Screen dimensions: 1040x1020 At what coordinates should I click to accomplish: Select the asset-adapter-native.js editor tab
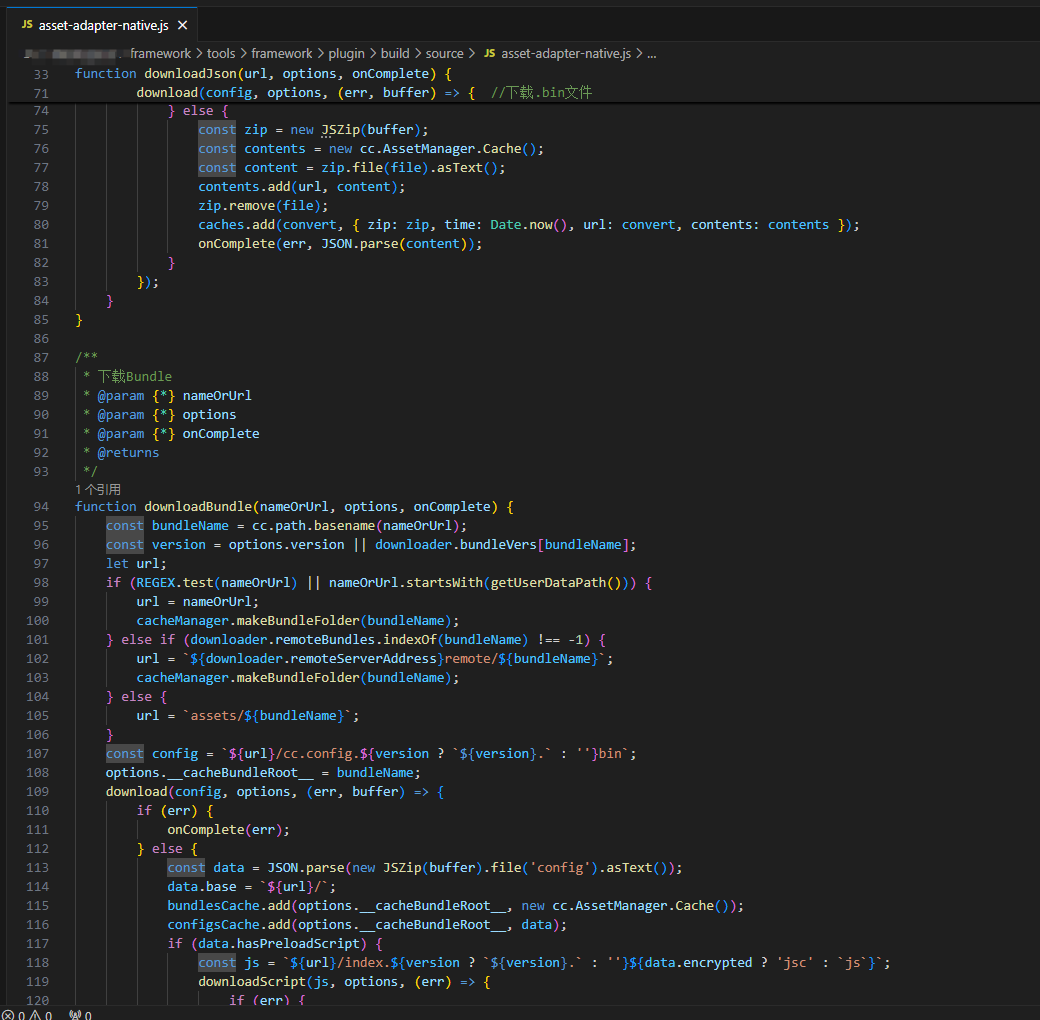(104, 25)
